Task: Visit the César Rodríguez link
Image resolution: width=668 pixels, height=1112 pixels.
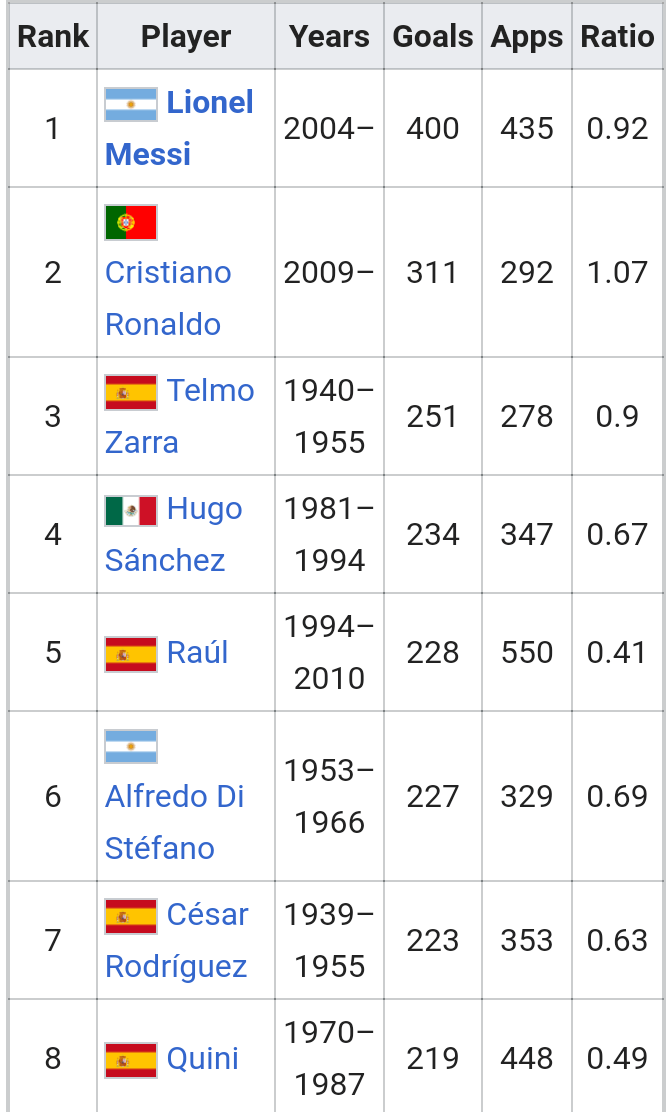Action: point(177,940)
